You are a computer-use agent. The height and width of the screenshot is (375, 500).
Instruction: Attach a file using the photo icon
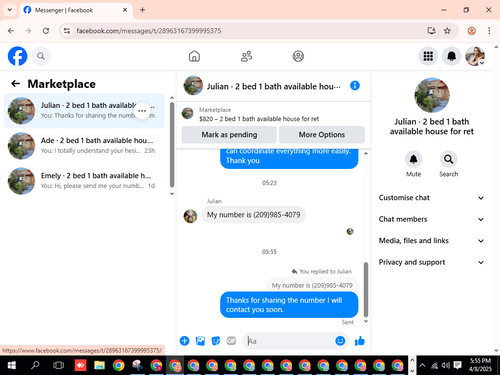200,341
